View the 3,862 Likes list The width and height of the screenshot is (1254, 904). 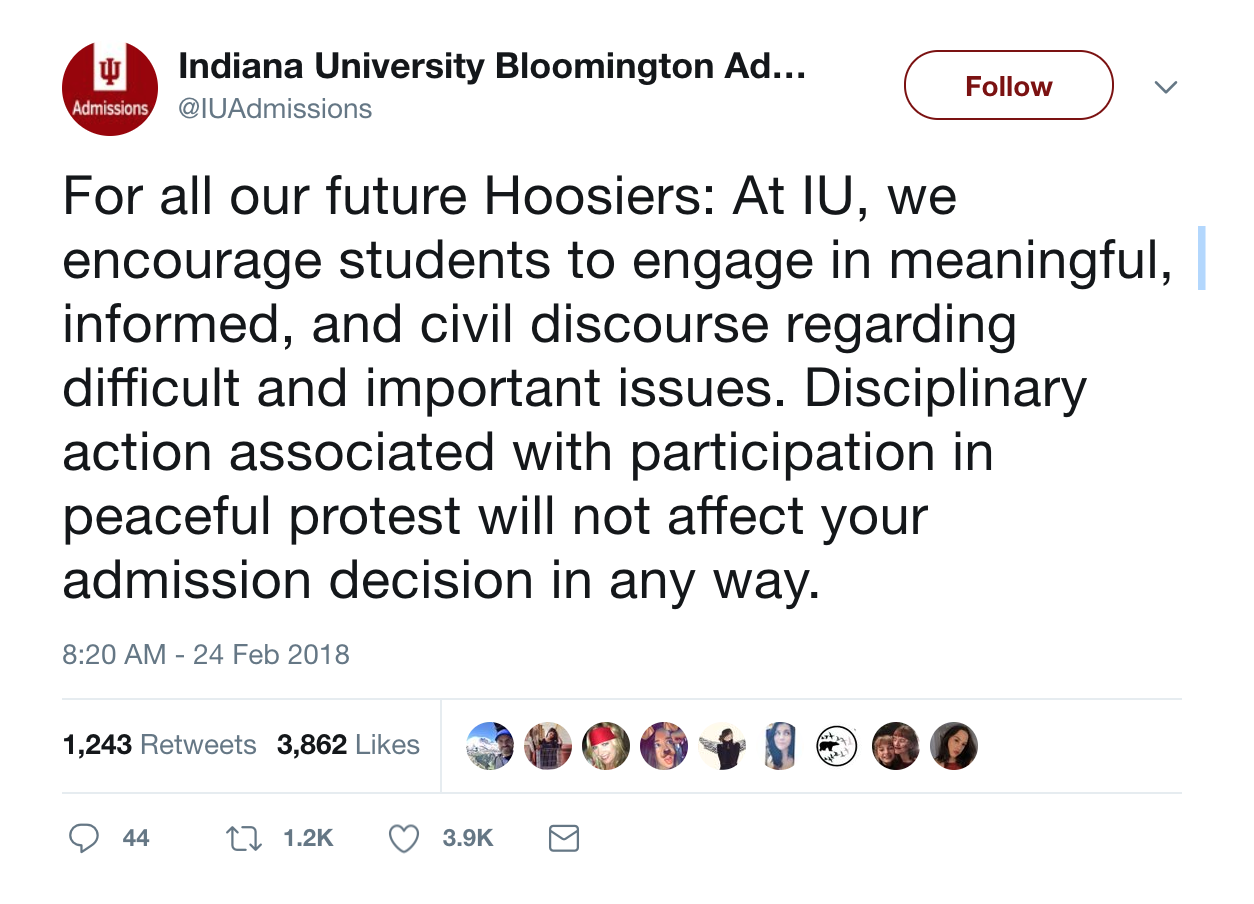coord(348,745)
